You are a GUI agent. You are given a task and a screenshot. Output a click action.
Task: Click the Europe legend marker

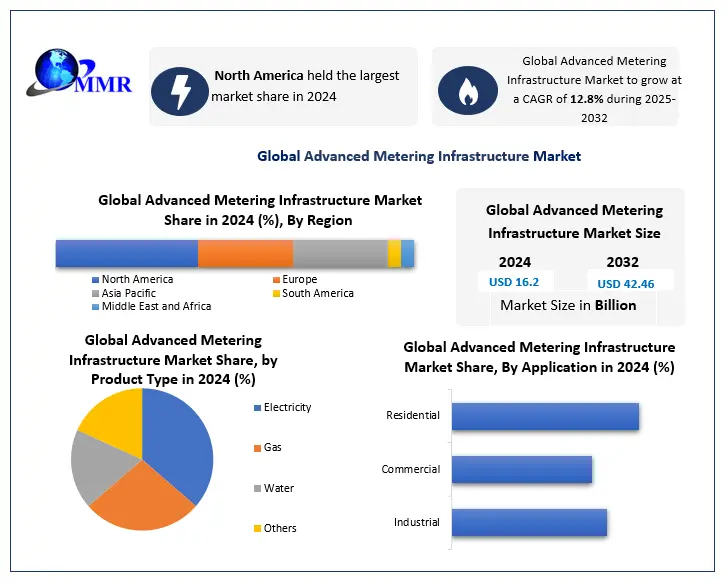276,280
